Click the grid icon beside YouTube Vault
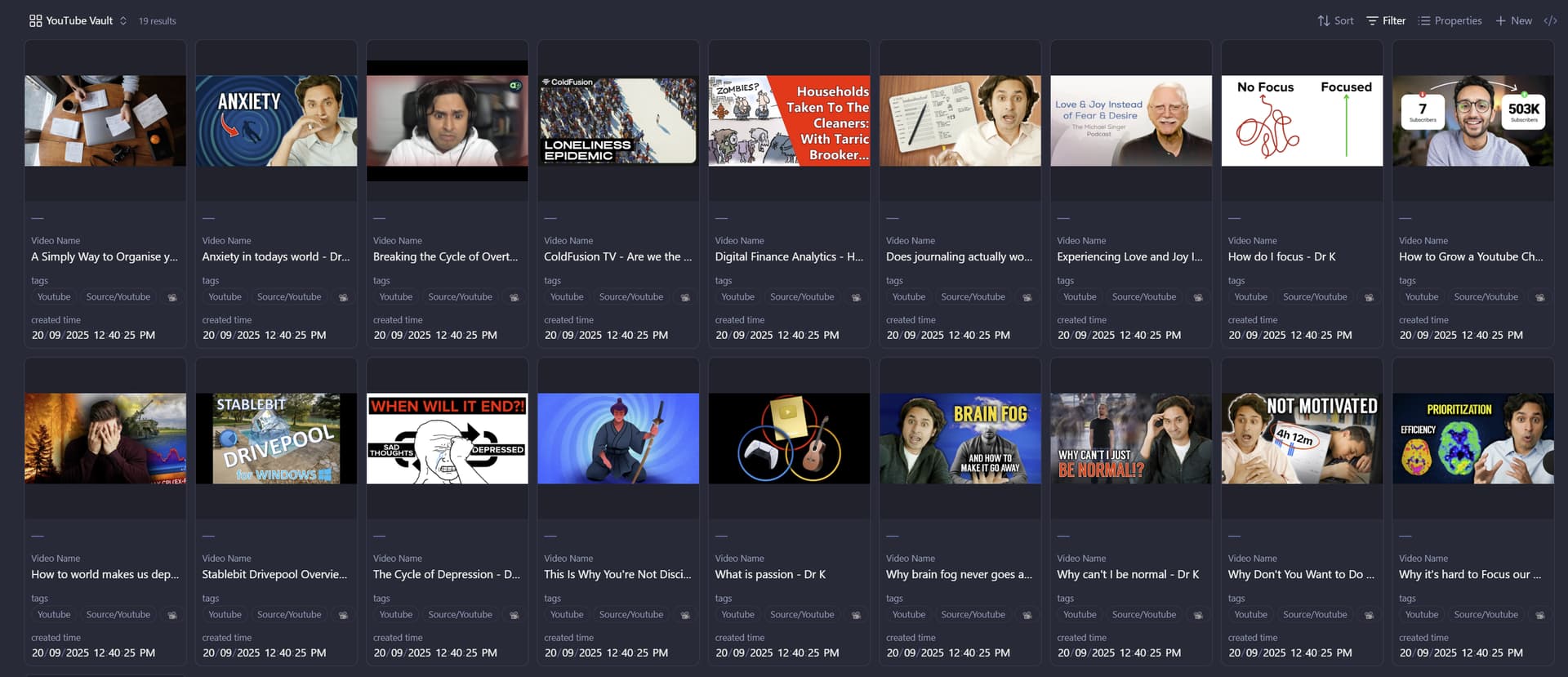Viewport: 1568px width, 677px height. [35, 20]
